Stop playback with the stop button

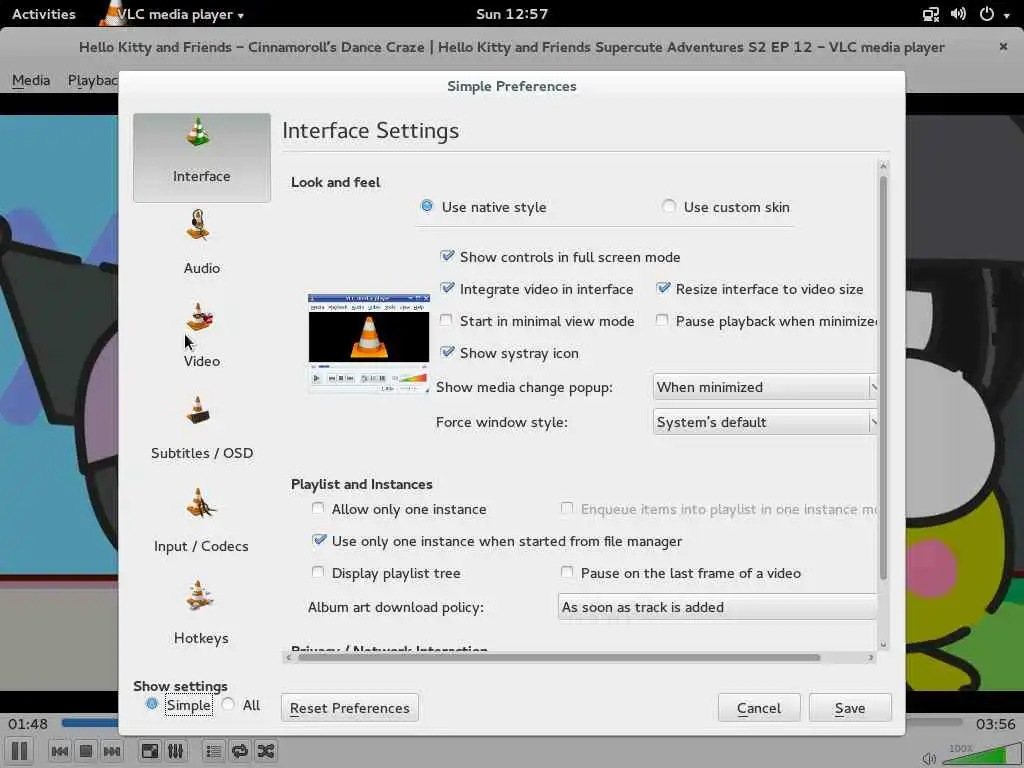tap(86, 751)
